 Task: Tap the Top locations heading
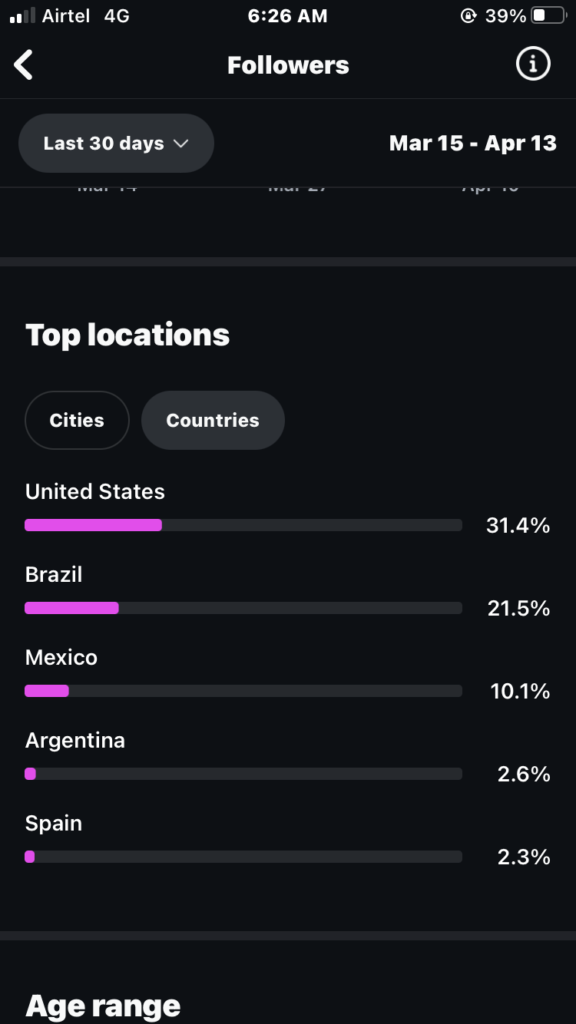[127, 335]
